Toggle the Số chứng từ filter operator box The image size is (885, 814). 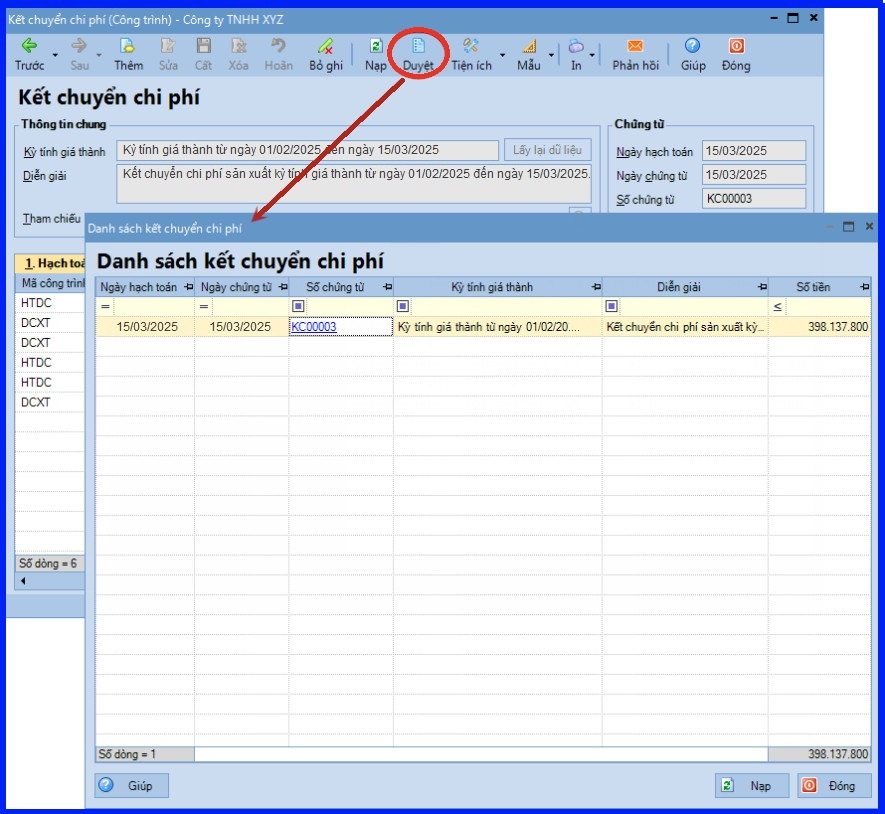[x=298, y=307]
